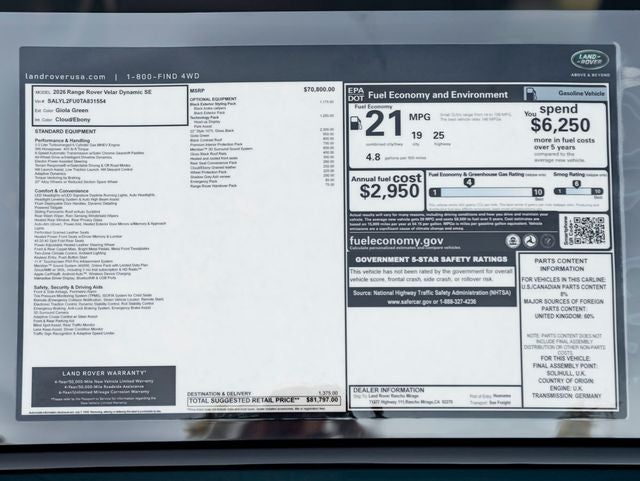Select the VIN SALYL2FU0TA831554
The width and height of the screenshot is (640, 481).
tap(76, 101)
